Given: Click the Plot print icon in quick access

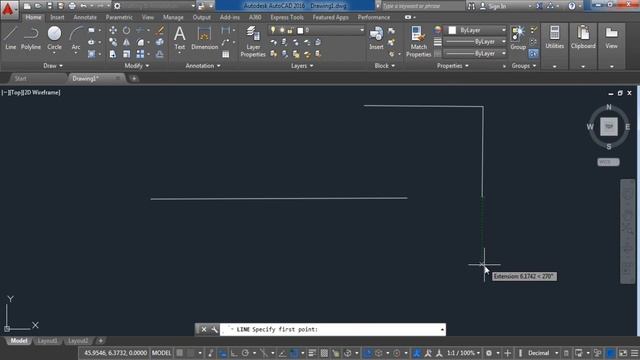Looking at the screenshot, I should click(x=72, y=6).
